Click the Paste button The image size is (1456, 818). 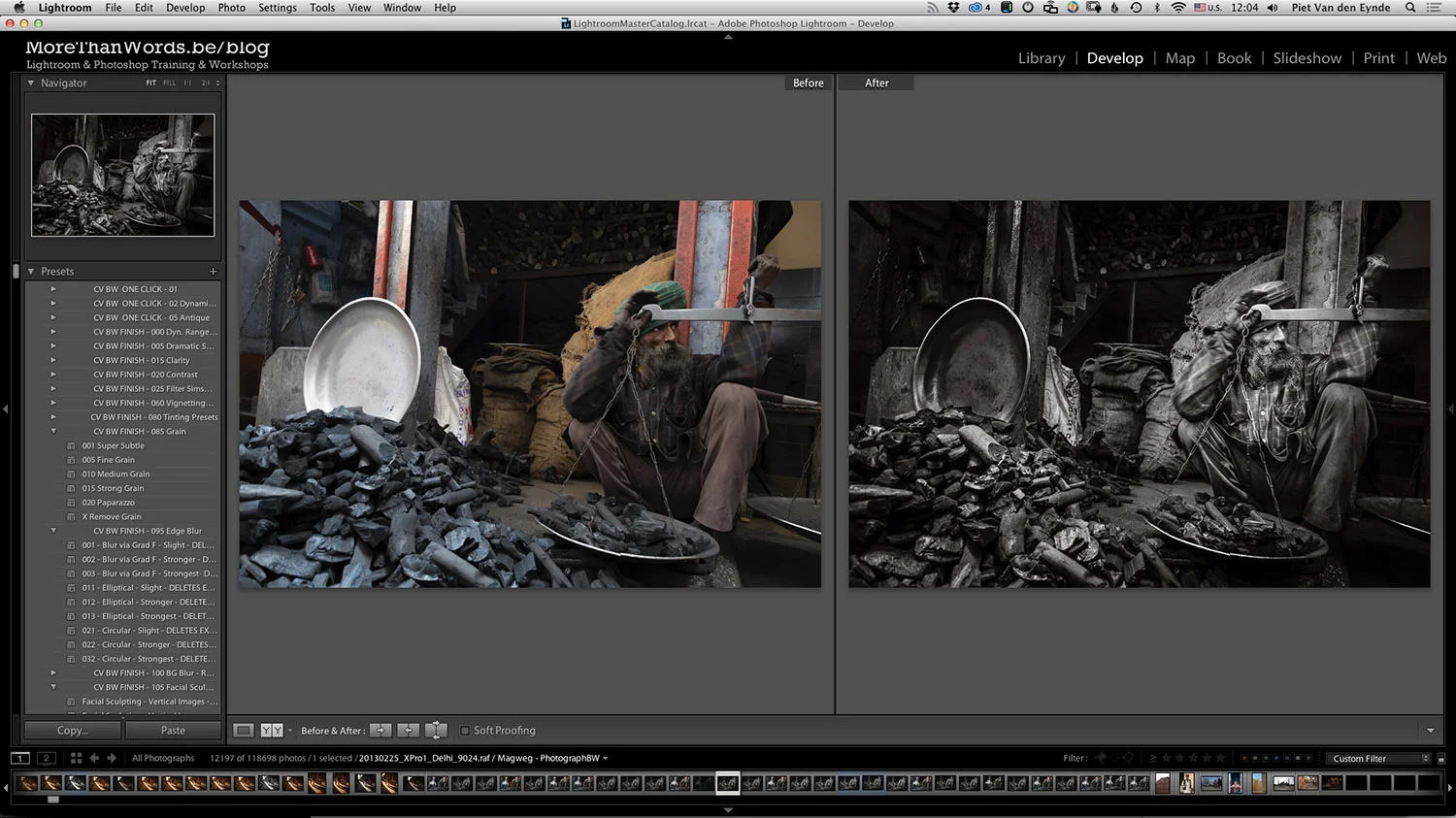point(173,731)
